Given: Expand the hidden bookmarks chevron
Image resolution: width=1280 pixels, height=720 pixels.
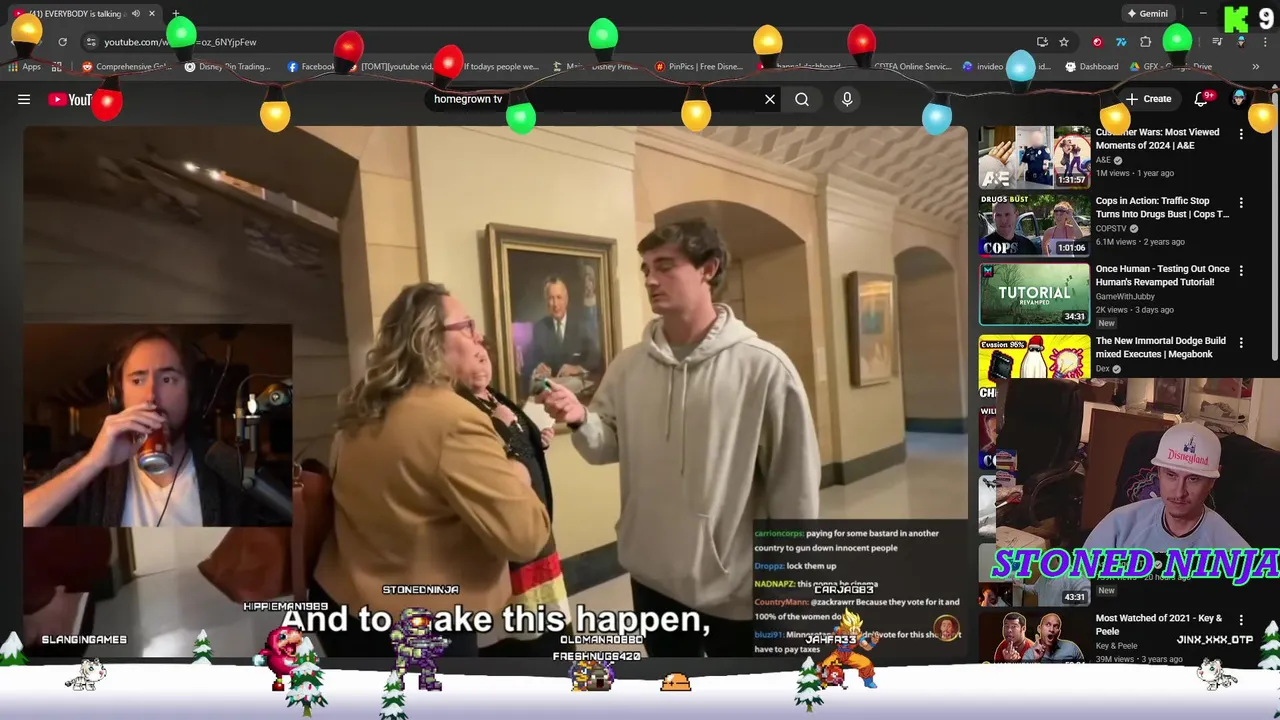Looking at the screenshot, I should point(1255,67).
